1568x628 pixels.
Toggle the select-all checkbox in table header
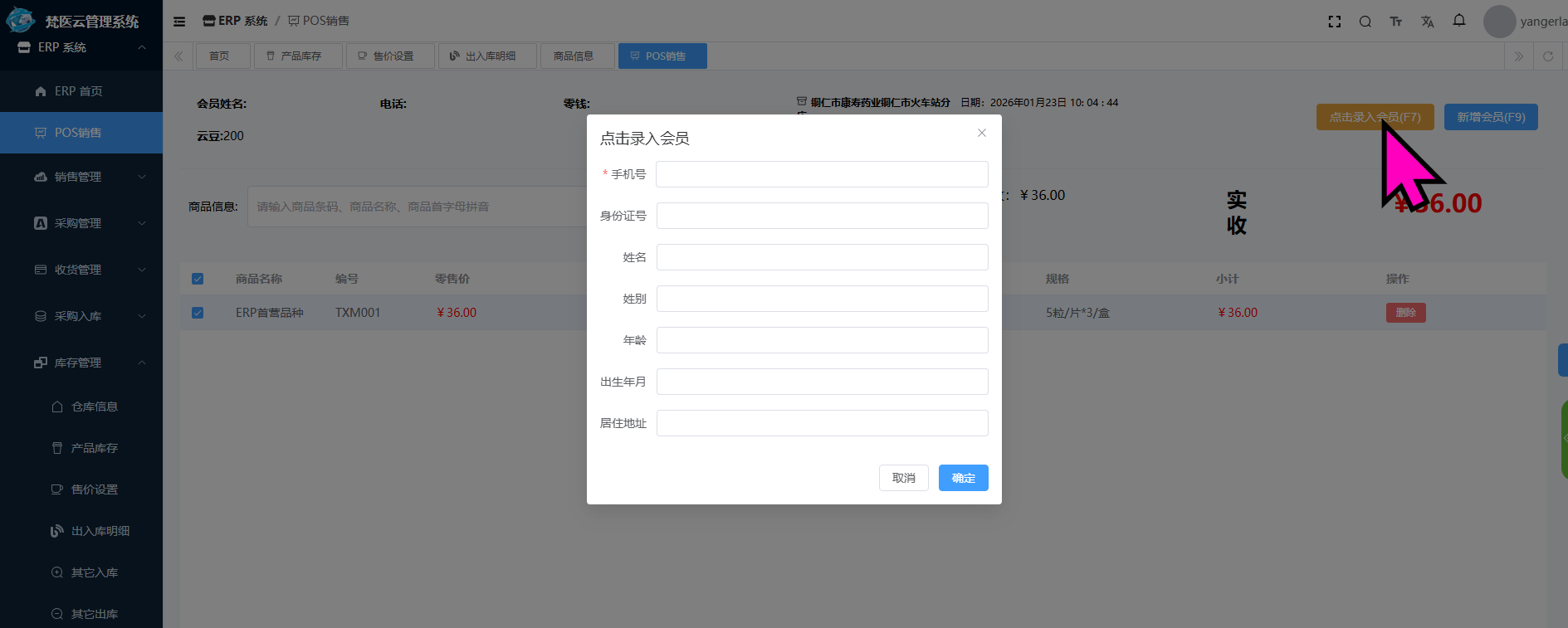click(198, 279)
